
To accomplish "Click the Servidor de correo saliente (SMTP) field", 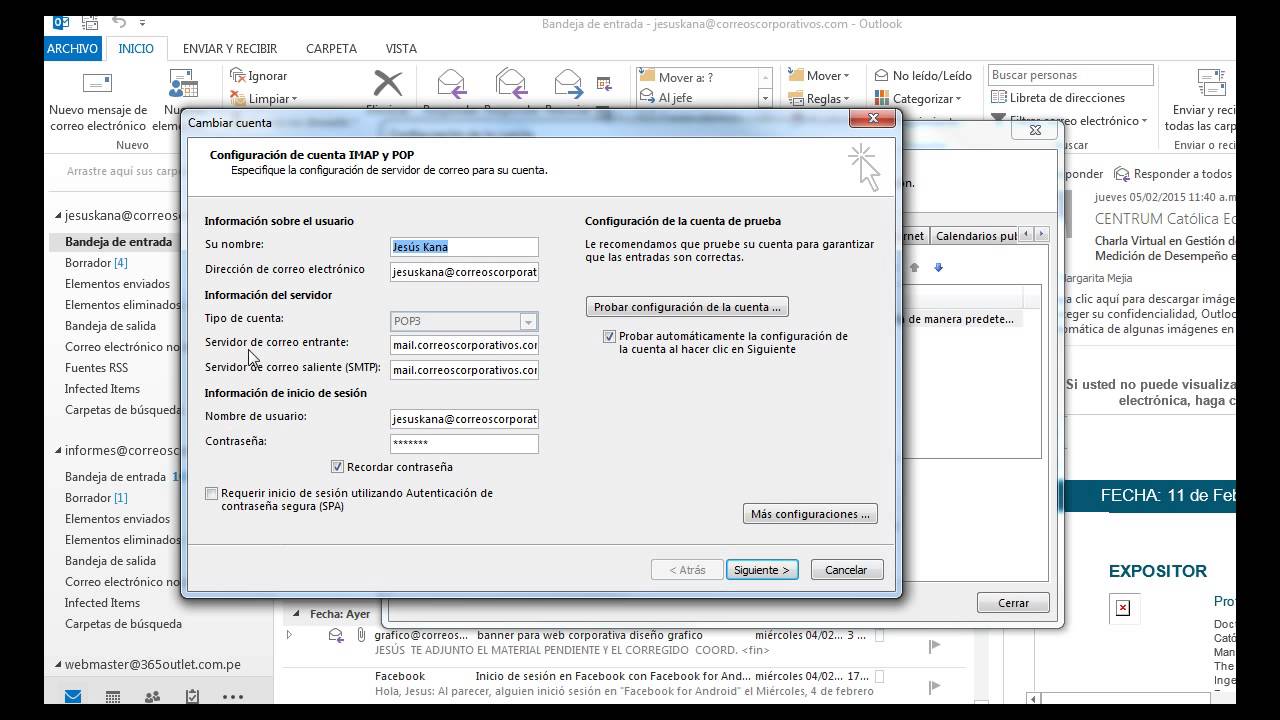I will tap(464, 370).
